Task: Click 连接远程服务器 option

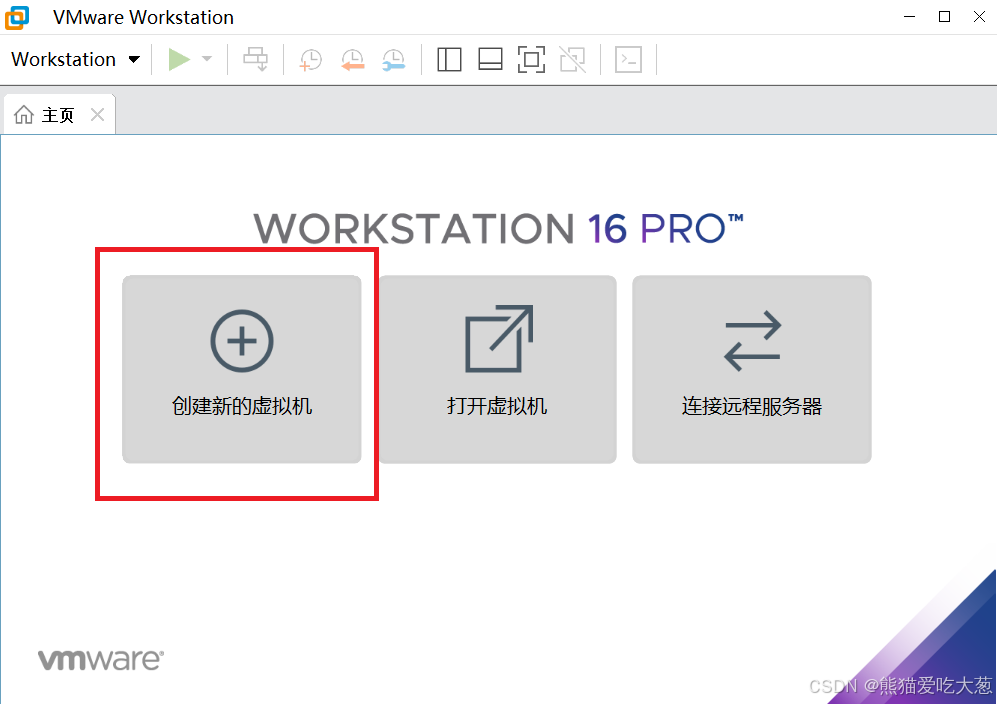Action: (751, 370)
